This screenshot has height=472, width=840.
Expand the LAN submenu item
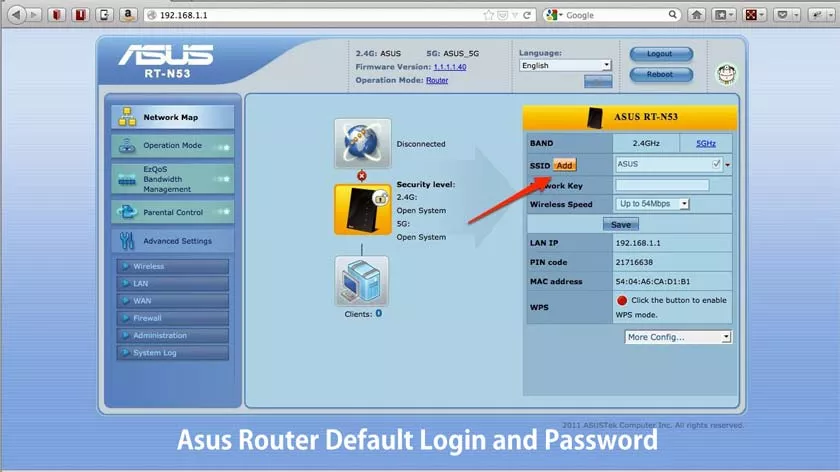pos(172,283)
